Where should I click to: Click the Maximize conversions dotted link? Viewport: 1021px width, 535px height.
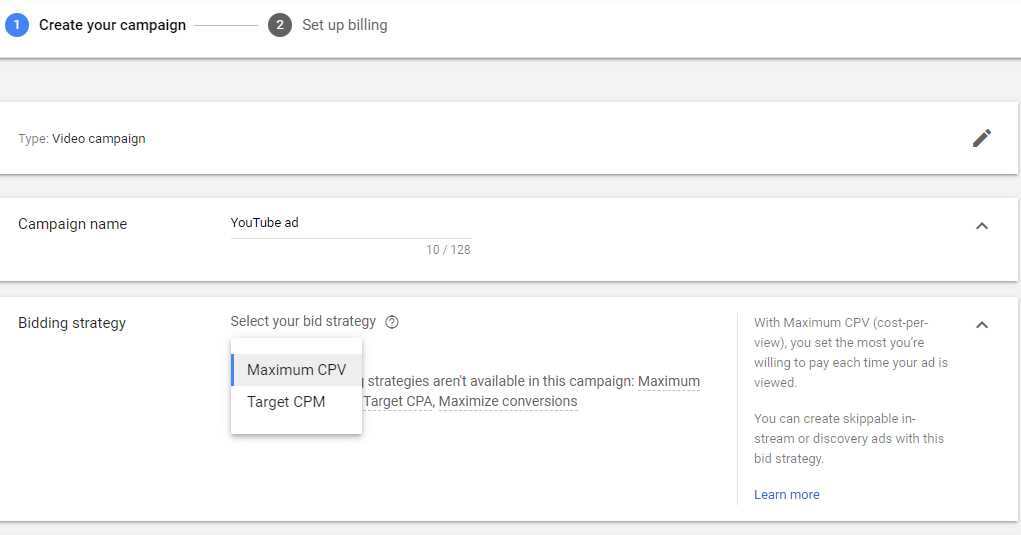point(508,402)
